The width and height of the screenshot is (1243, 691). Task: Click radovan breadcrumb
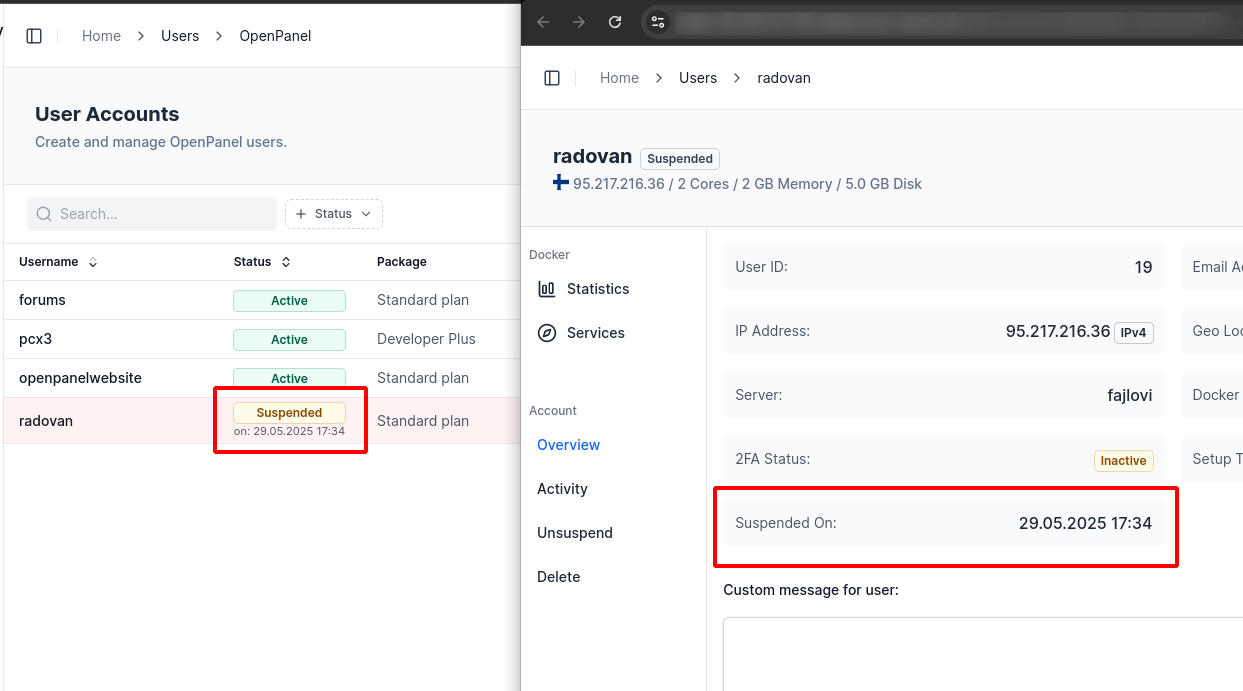[784, 78]
